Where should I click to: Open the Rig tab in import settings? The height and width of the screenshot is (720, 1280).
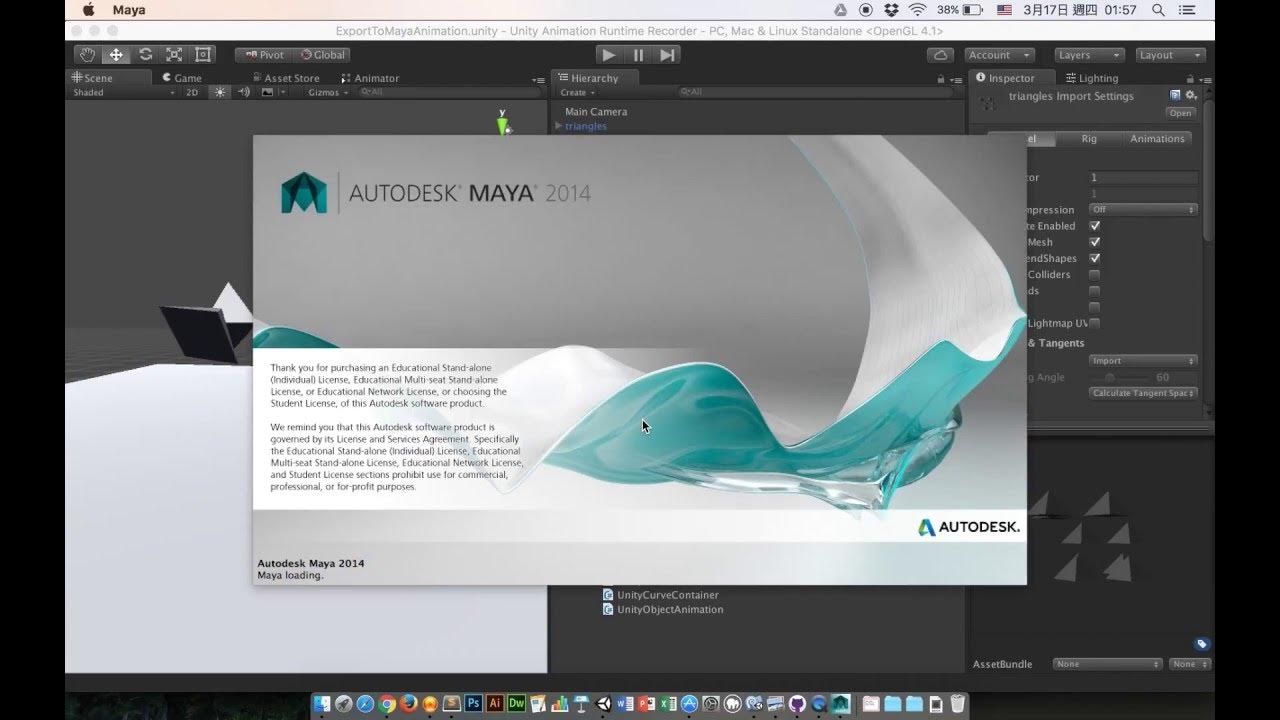click(1089, 139)
